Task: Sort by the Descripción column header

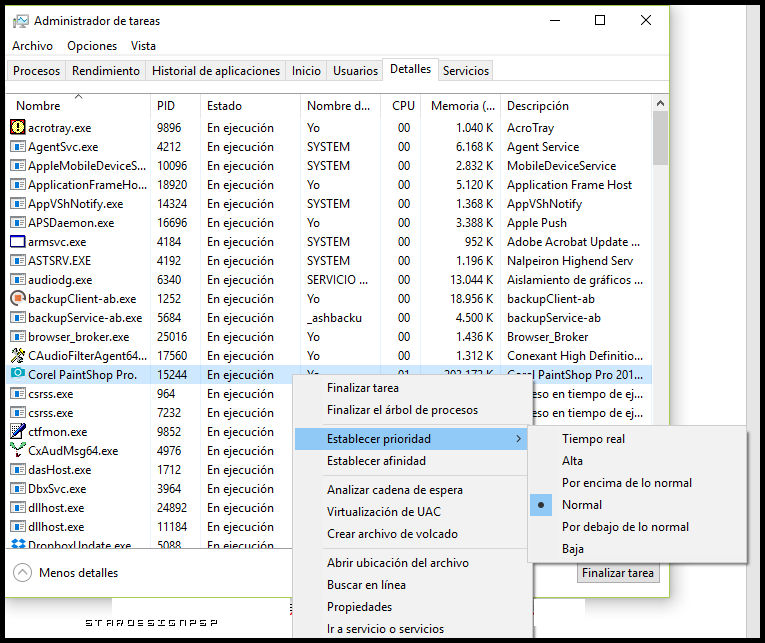Action: tap(576, 105)
